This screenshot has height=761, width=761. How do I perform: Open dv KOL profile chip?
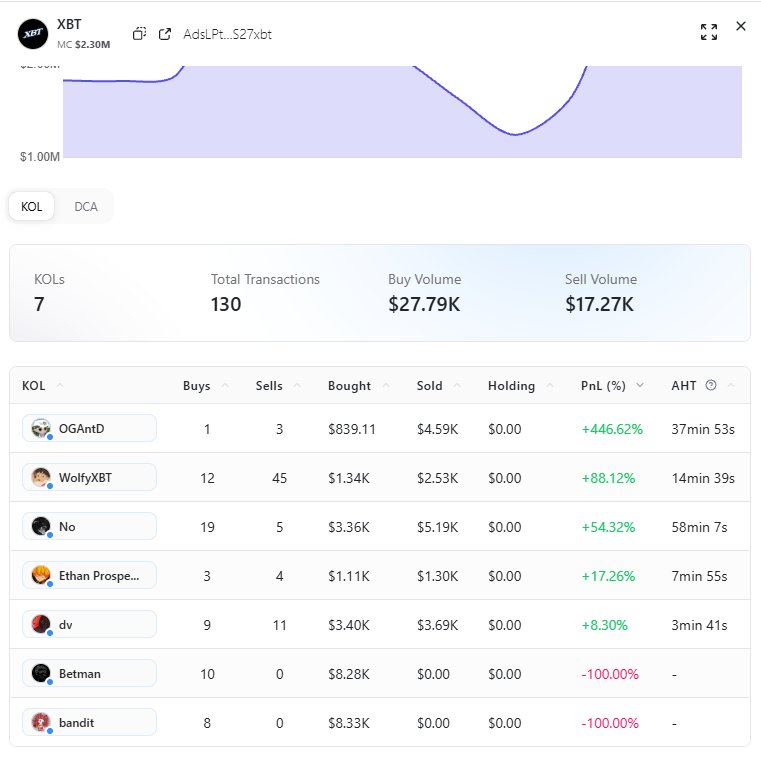pos(89,625)
